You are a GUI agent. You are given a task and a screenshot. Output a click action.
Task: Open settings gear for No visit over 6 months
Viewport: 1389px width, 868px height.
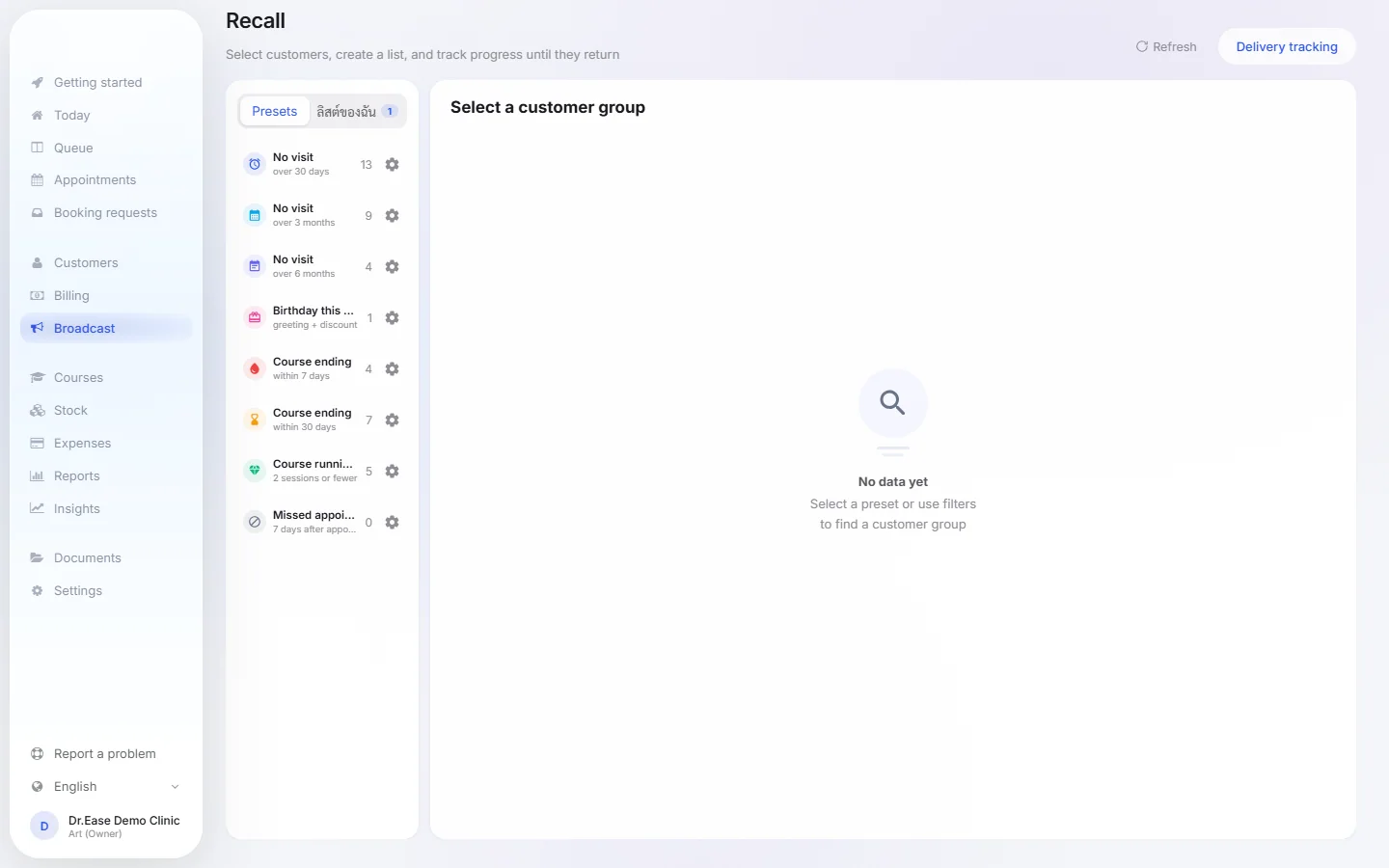click(x=392, y=267)
